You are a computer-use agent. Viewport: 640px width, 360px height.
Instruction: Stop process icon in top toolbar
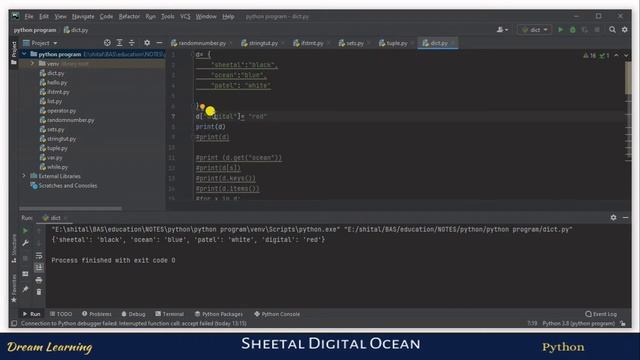(597, 30)
